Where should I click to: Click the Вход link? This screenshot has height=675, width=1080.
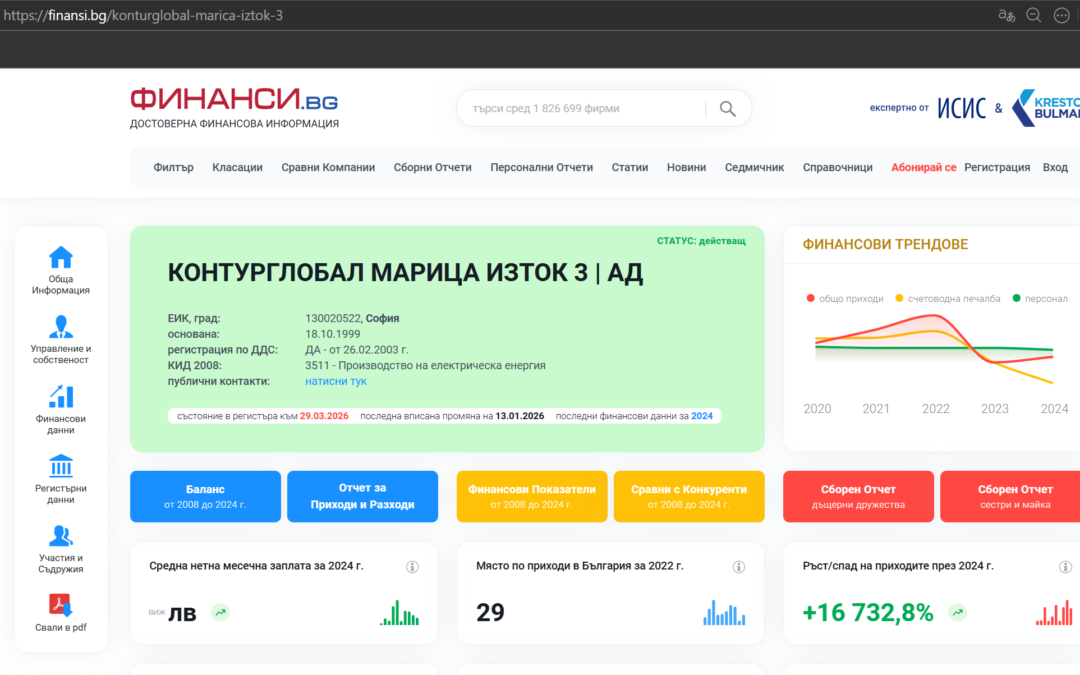[1055, 167]
